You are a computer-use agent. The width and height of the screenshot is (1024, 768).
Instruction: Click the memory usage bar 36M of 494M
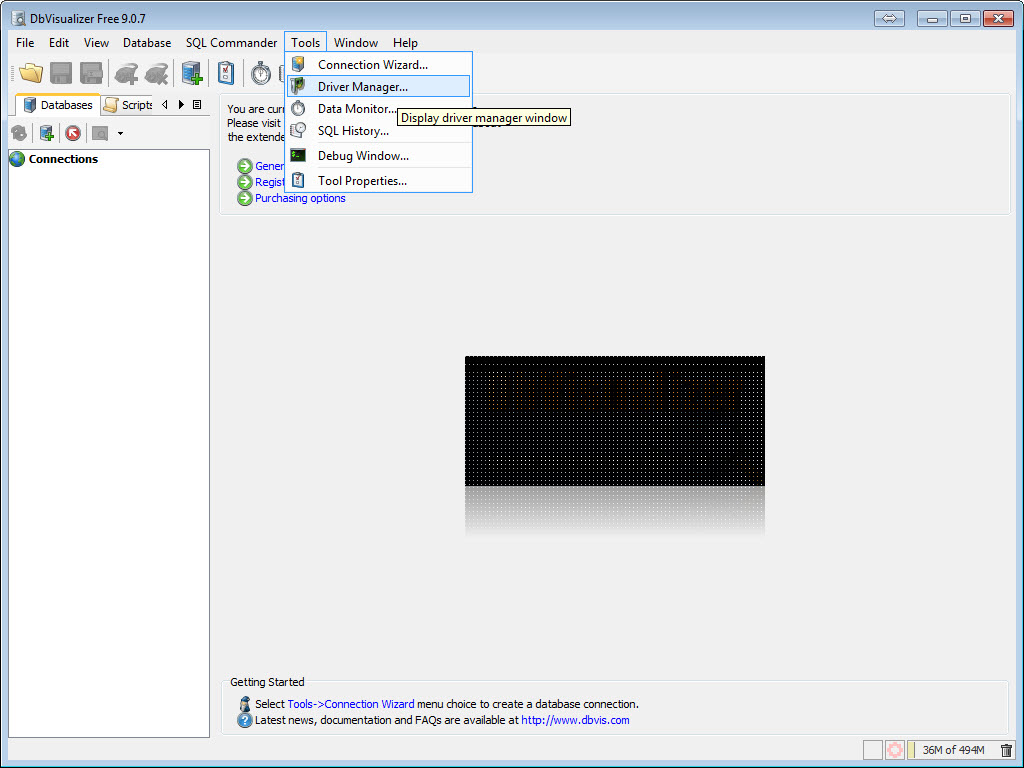tap(953, 750)
